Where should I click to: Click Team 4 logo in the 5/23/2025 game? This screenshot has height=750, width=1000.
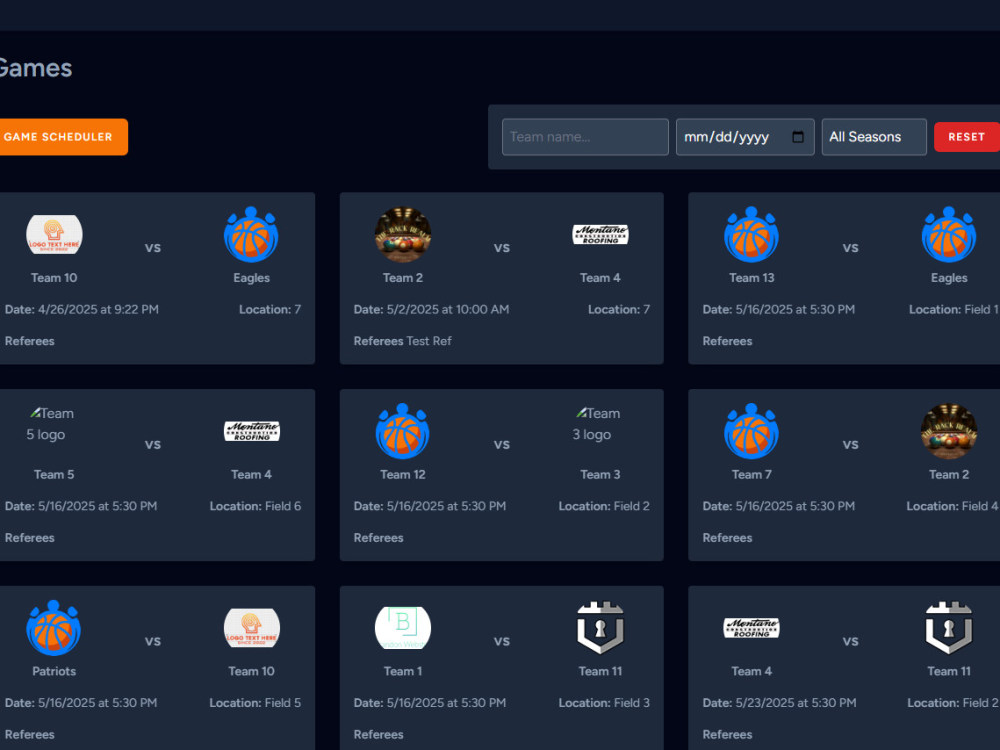(x=751, y=628)
